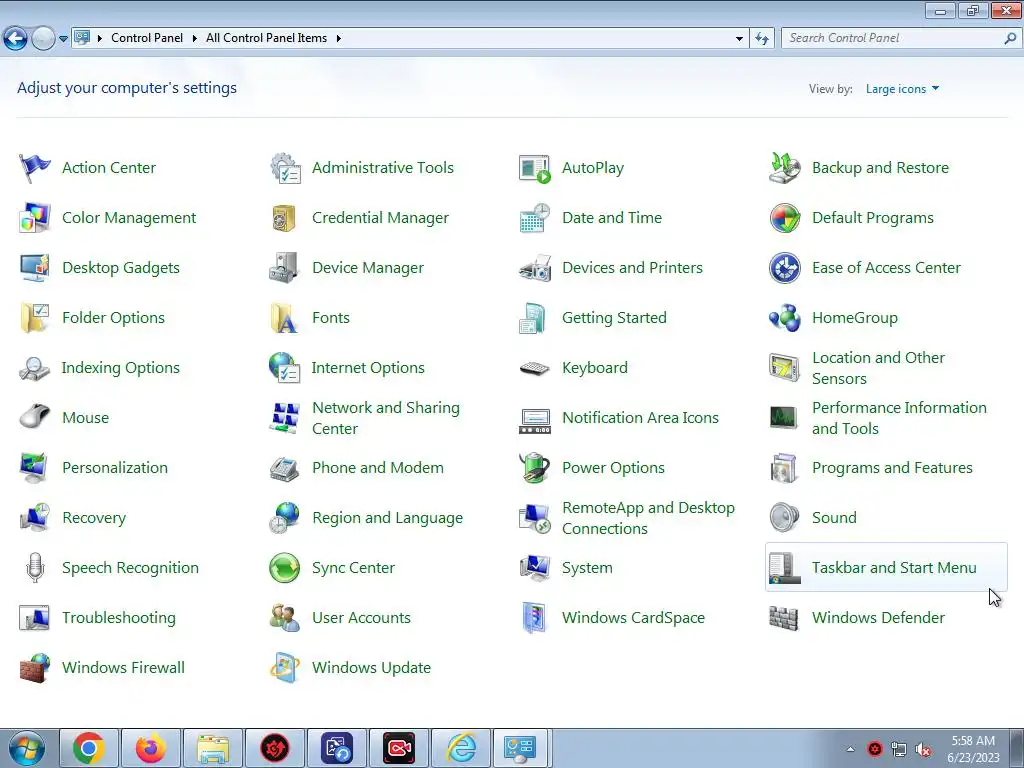Click the Folder Options icon
Image resolution: width=1024 pixels, height=768 pixels.
[35, 318]
